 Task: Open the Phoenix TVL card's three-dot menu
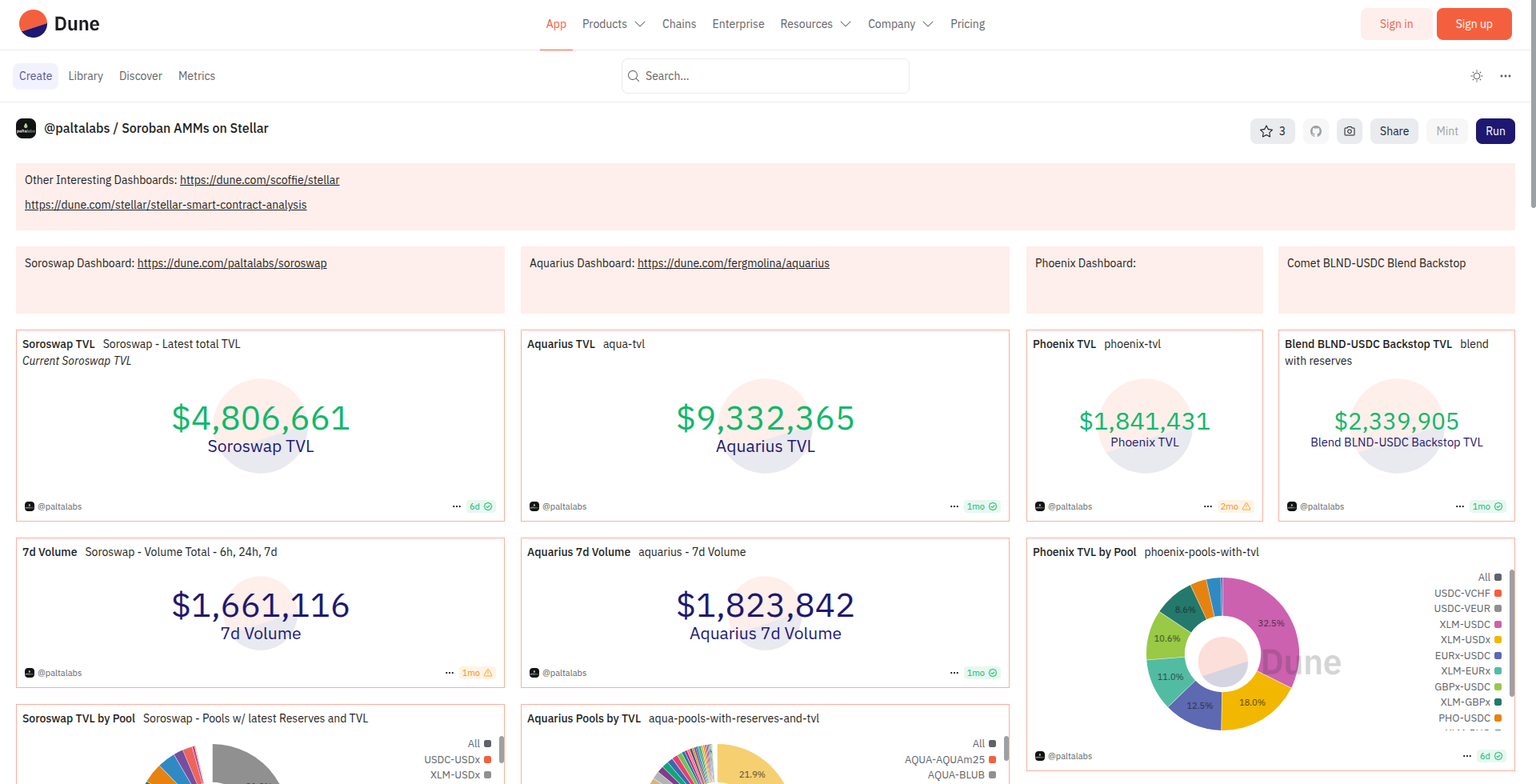1208,506
